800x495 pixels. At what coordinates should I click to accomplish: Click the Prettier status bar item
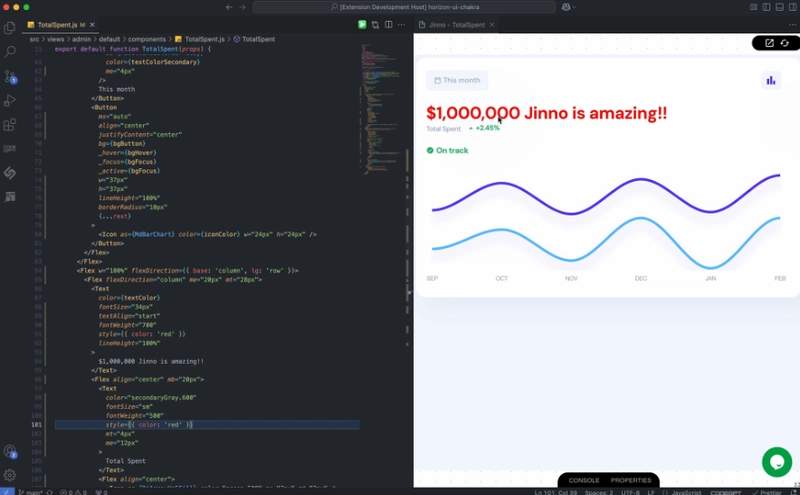point(767,492)
